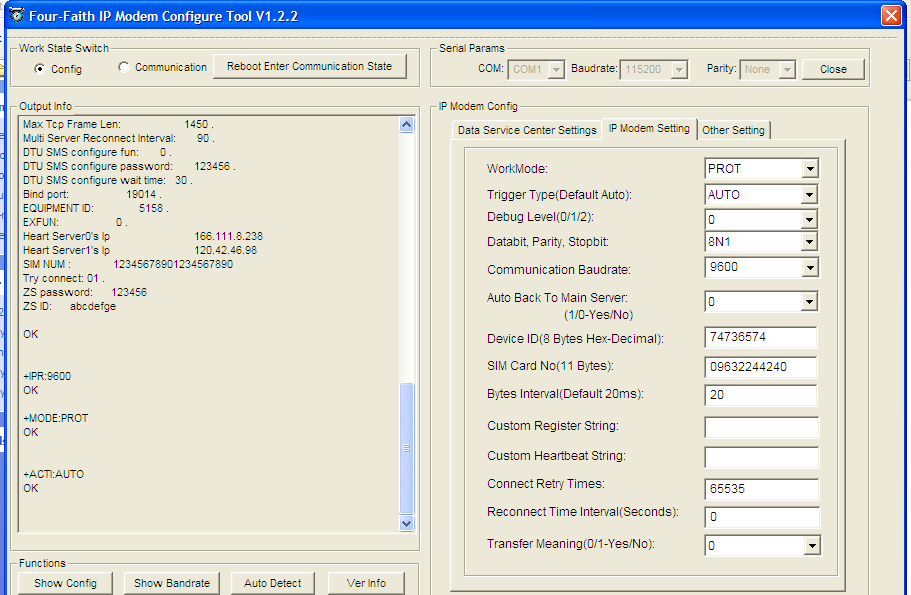Click the ZS password 123456 line
The width and height of the screenshot is (911, 595).
click(x=85, y=292)
